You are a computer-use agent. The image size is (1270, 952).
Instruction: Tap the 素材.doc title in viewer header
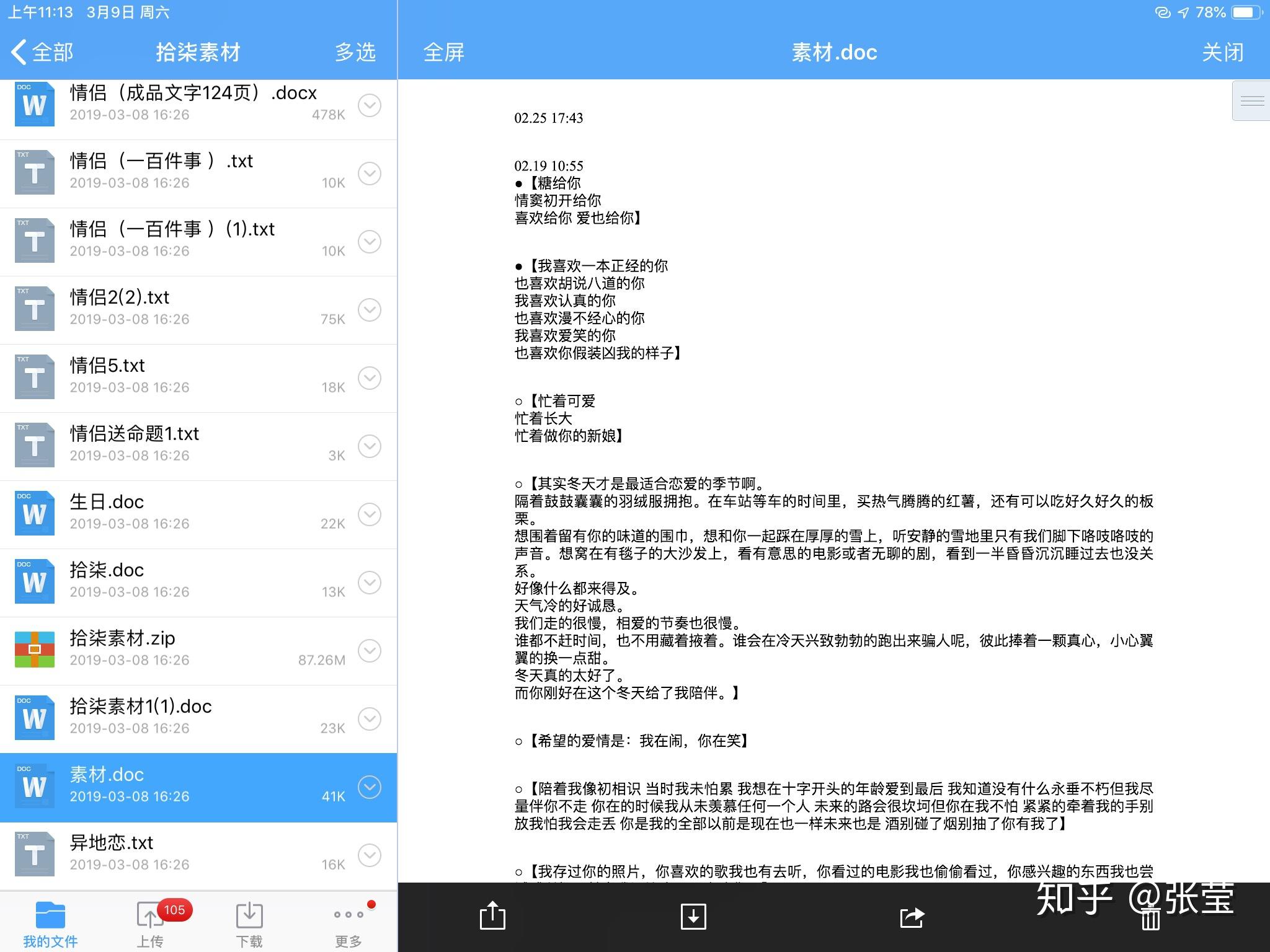coord(834,52)
